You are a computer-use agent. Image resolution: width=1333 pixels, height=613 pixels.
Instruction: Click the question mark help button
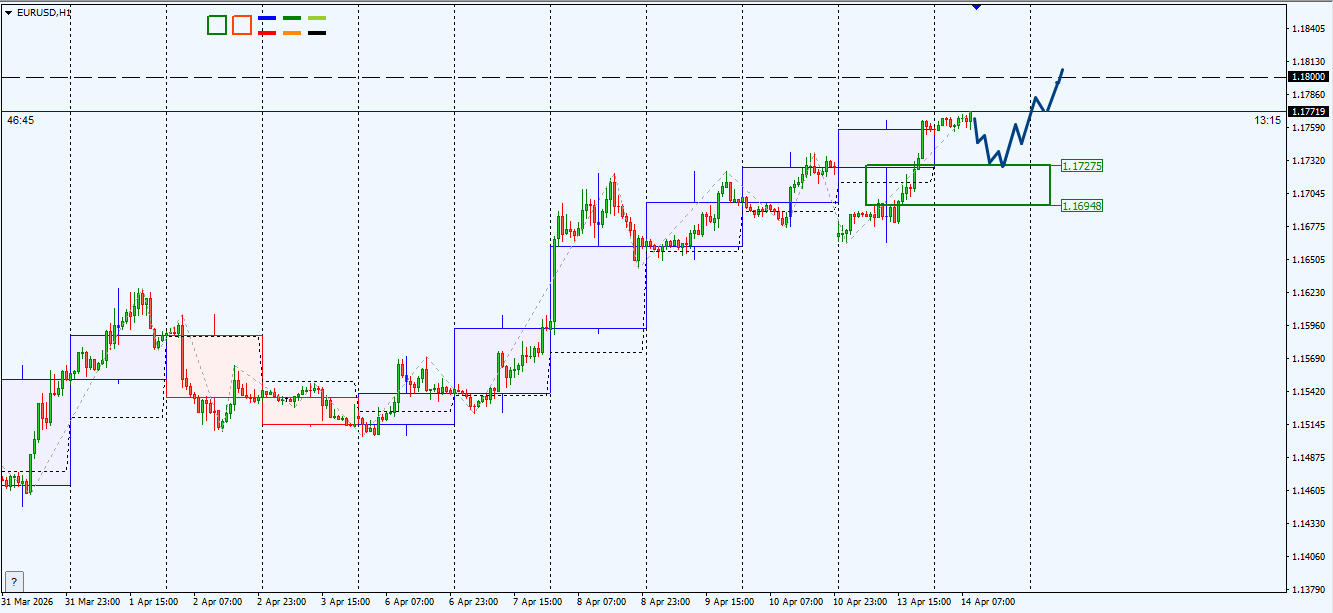click(x=14, y=581)
